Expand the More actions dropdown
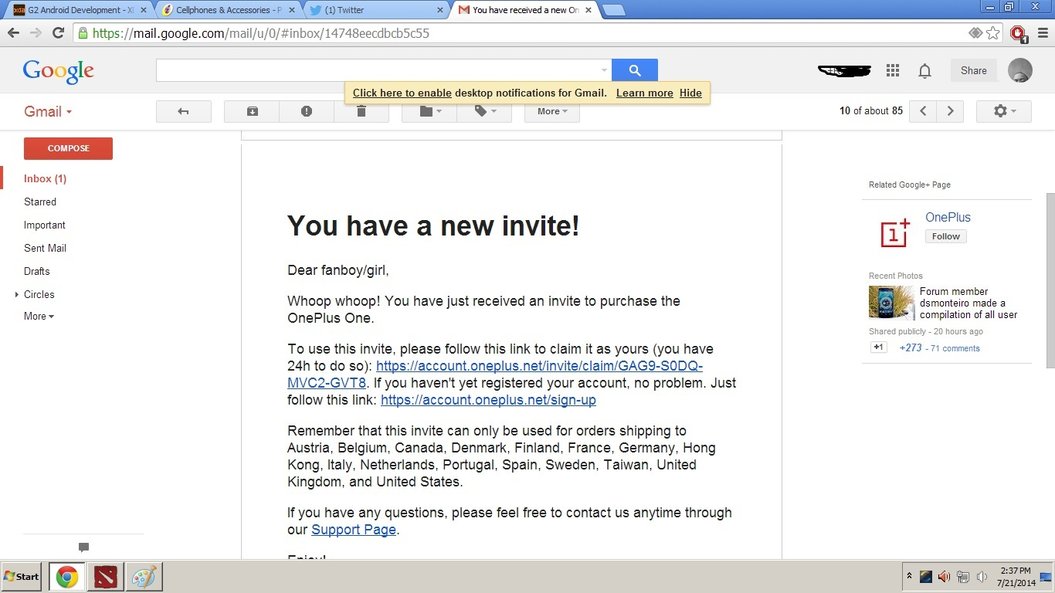1055x593 pixels. coord(552,111)
